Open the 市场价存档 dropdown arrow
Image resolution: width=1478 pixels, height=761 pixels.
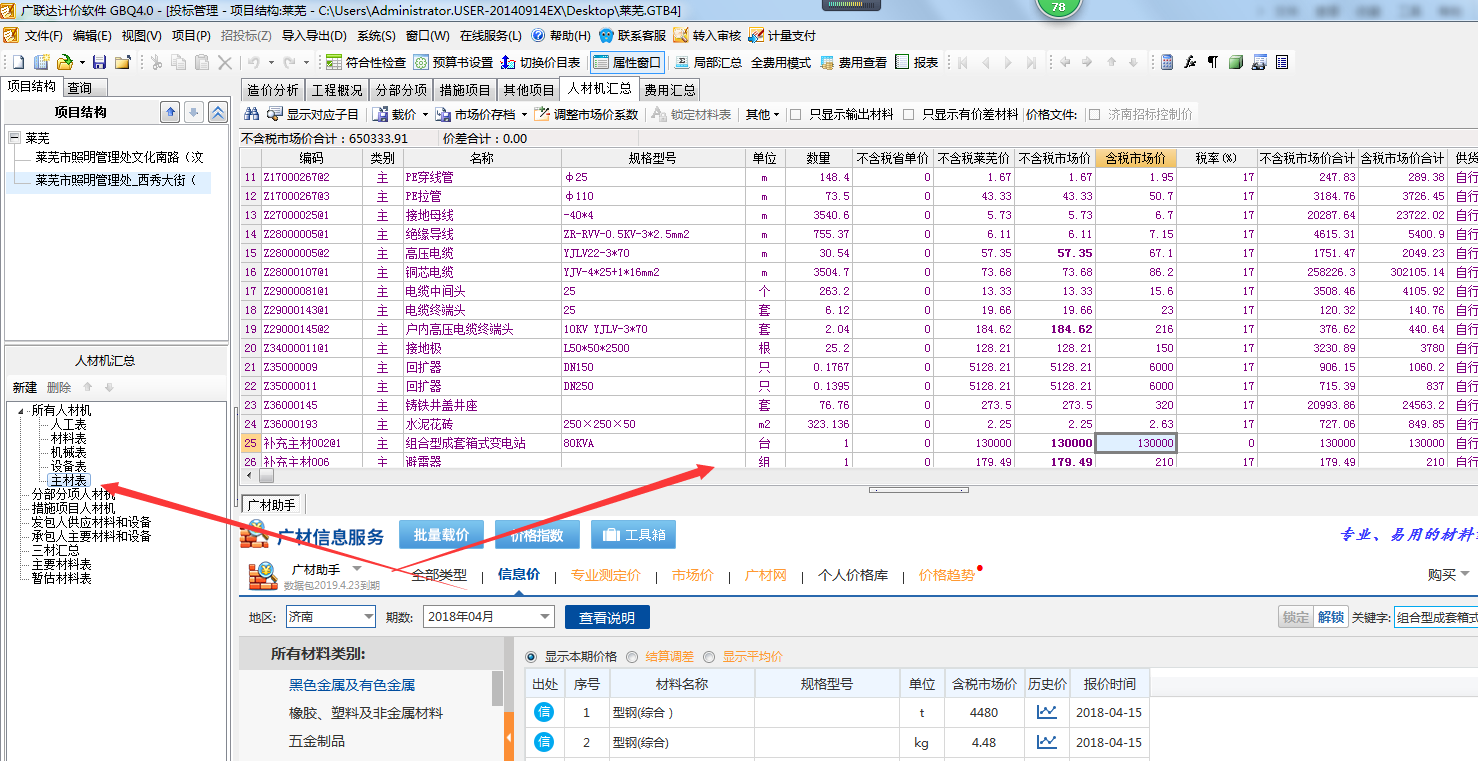coord(524,115)
